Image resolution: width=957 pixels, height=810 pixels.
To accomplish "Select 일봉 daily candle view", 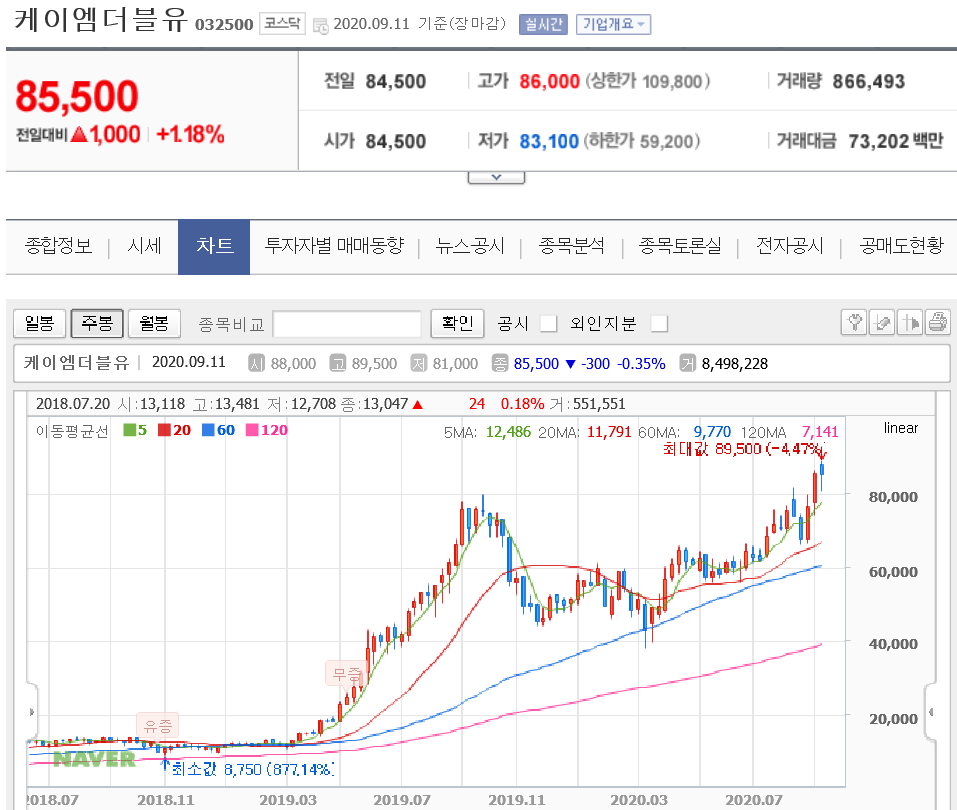I will [40, 323].
